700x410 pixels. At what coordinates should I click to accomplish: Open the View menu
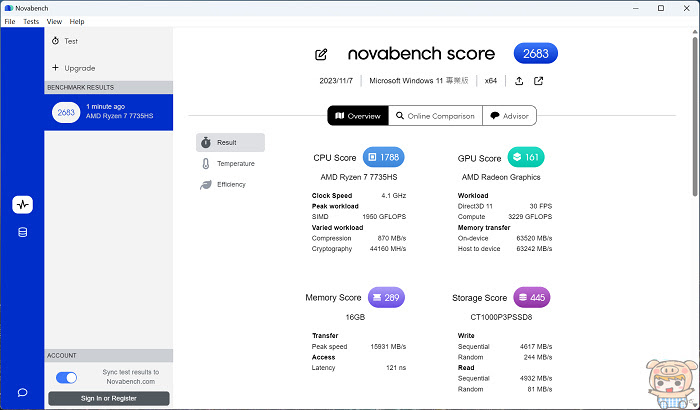(x=54, y=21)
